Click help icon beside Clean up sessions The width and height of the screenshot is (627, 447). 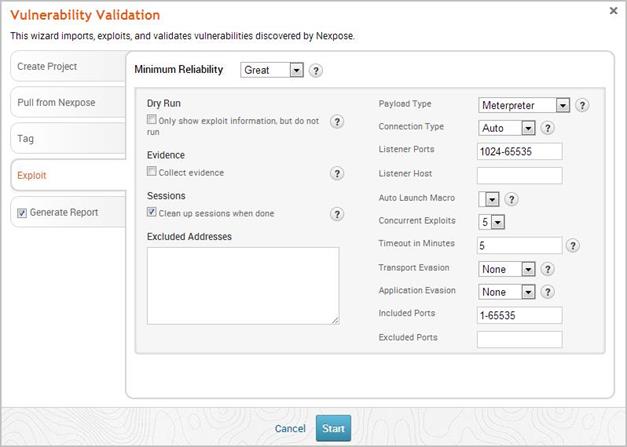click(x=337, y=214)
